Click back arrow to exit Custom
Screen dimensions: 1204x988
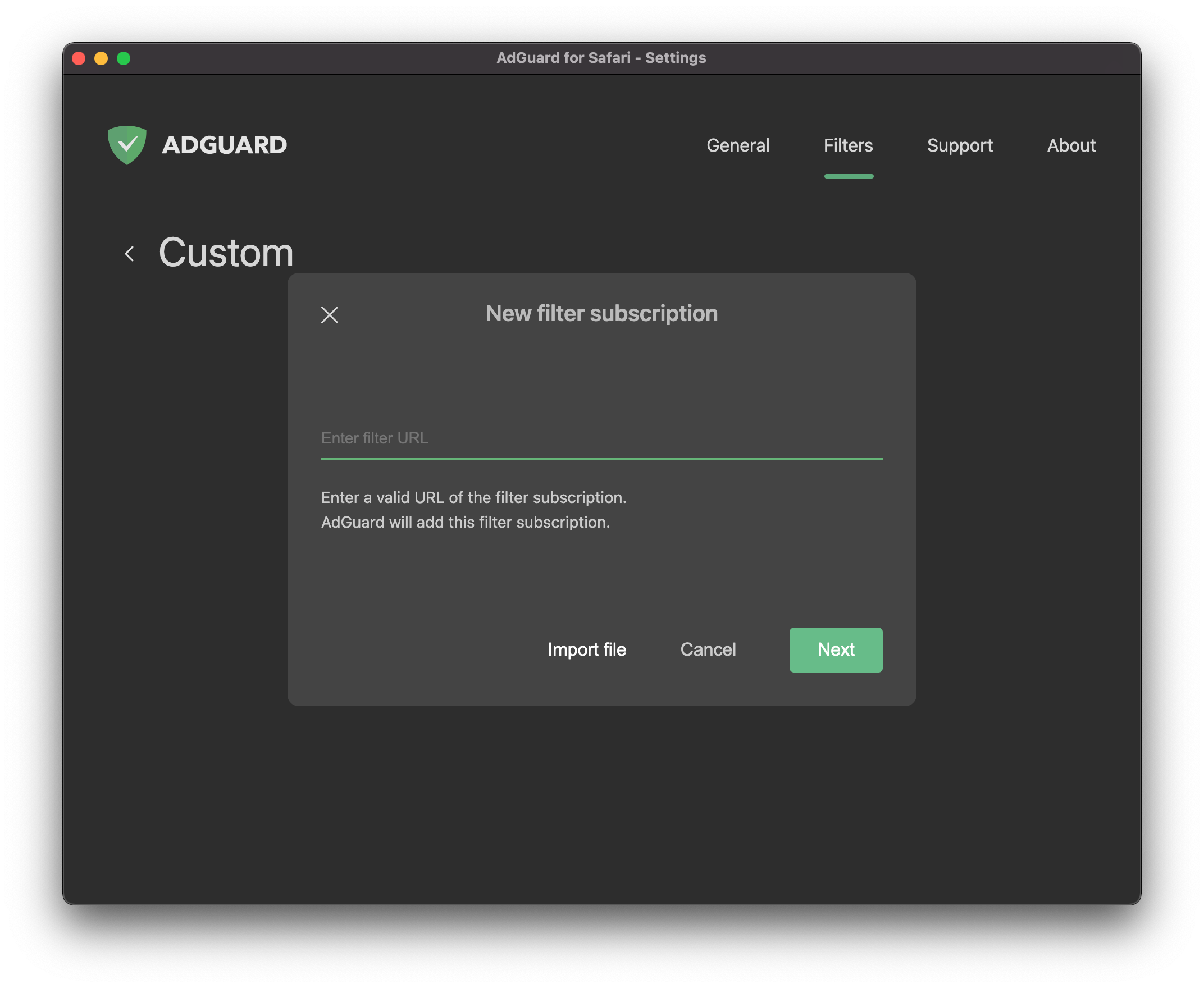coord(130,252)
